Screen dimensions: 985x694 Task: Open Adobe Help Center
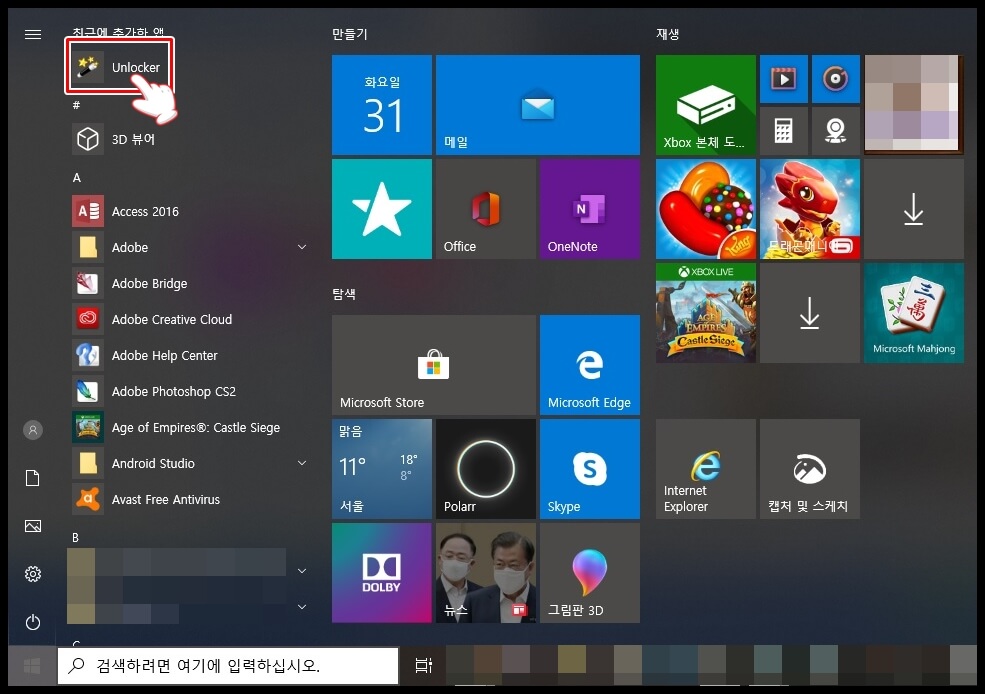coord(188,355)
